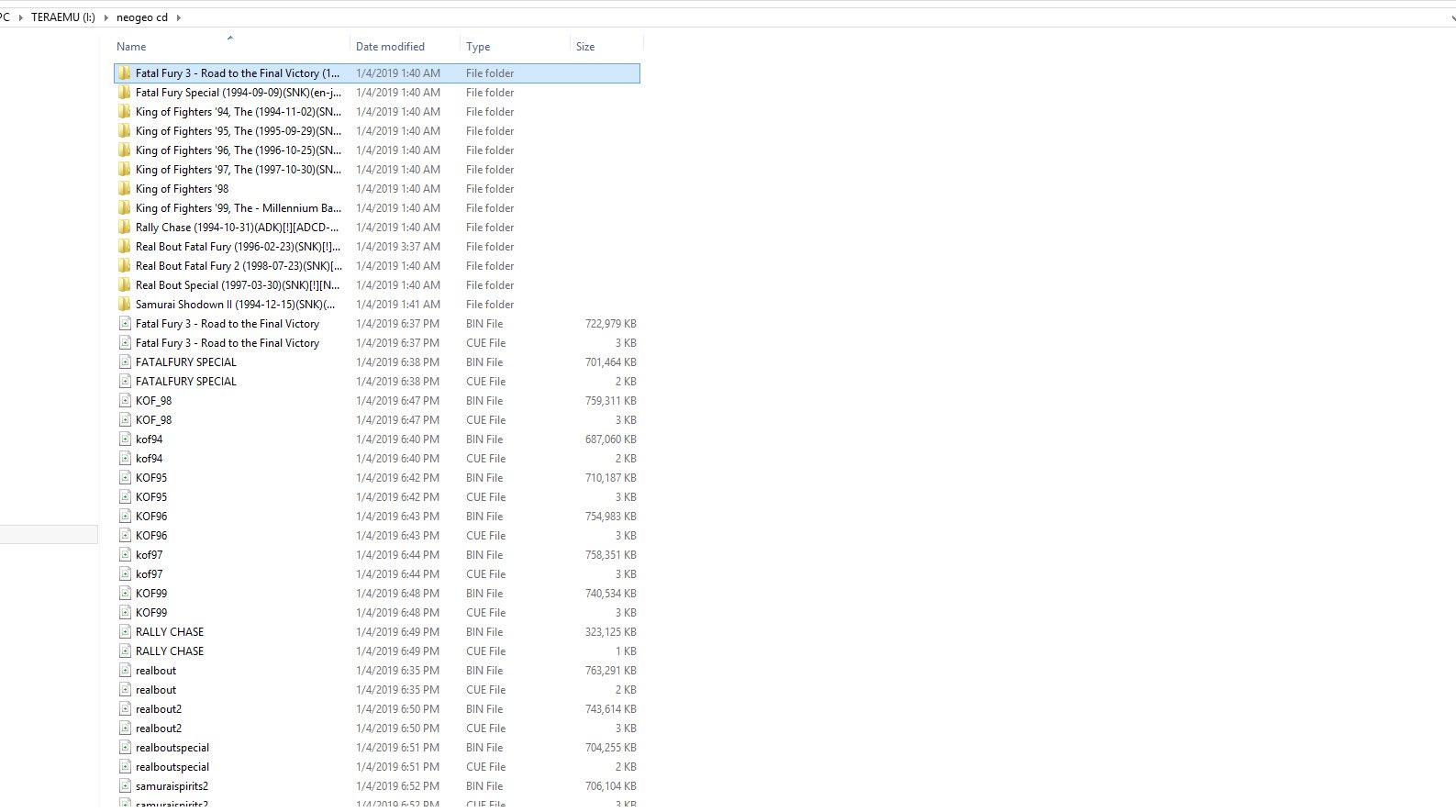Select the realbout CUE file name
The width and height of the screenshot is (1456, 812).
pyautogui.click(x=156, y=690)
